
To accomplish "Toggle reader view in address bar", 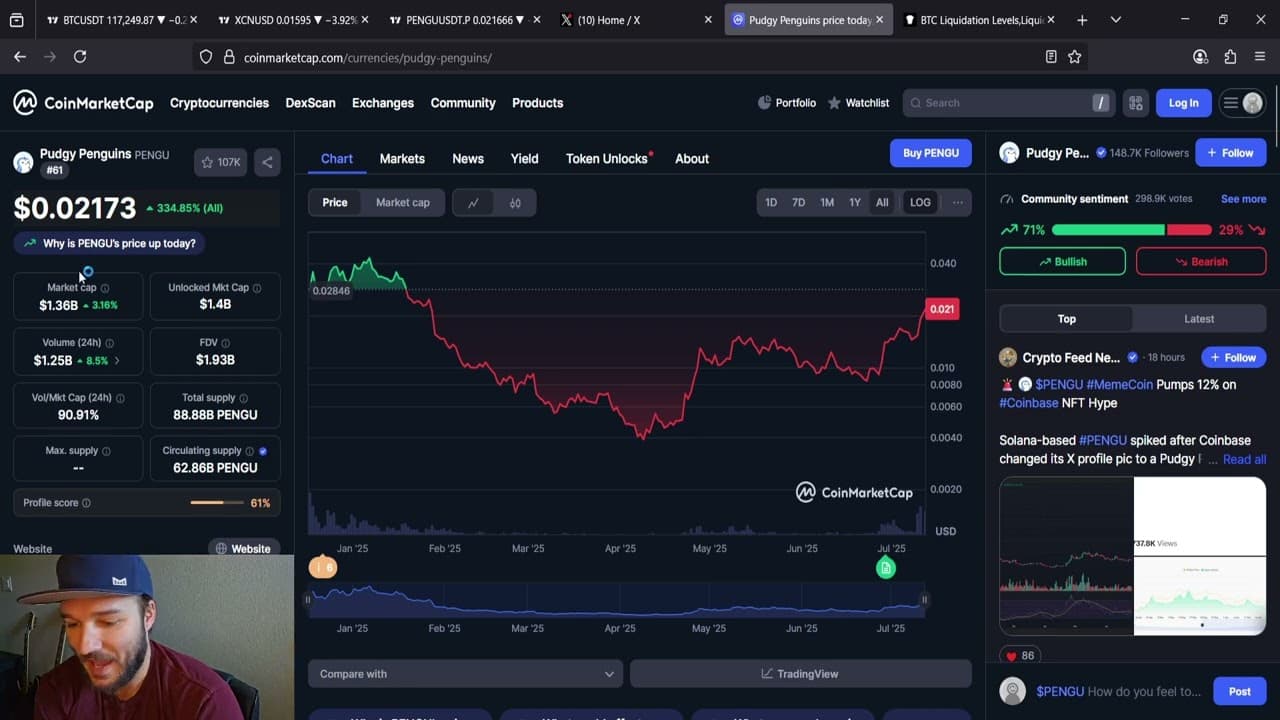I will tap(1051, 57).
